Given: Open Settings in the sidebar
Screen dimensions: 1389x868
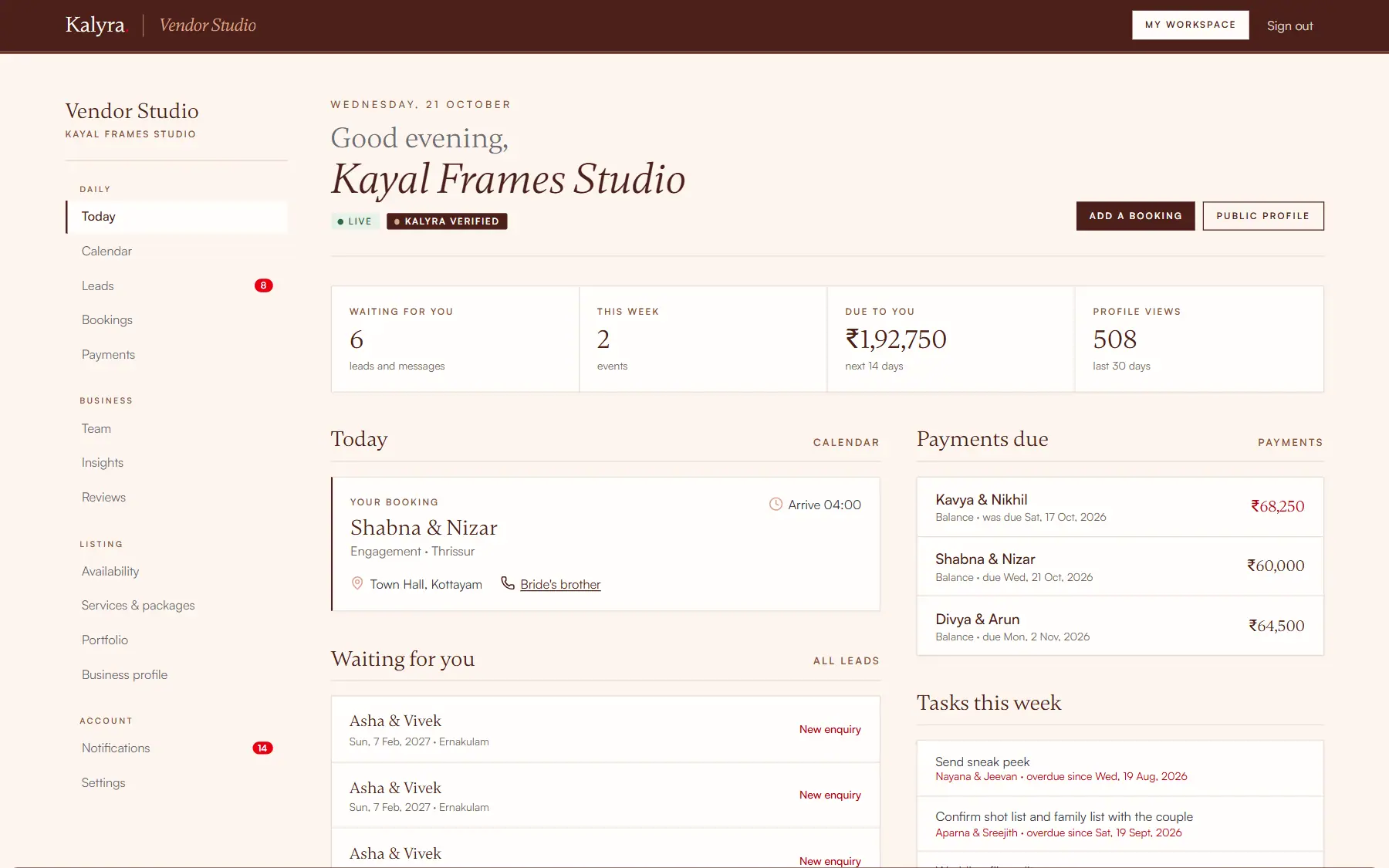Looking at the screenshot, I should [177, 783].
